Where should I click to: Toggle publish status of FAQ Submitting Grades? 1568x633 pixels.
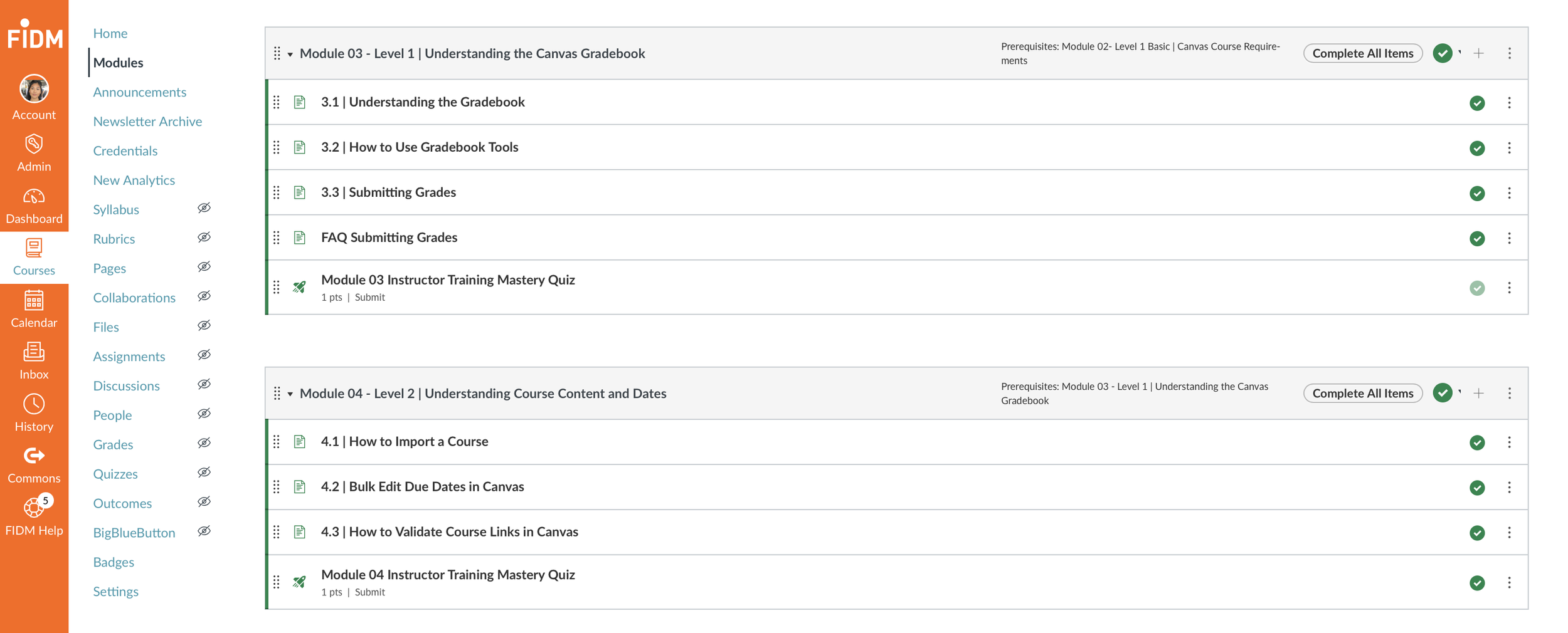click(x=1477, y=238)
